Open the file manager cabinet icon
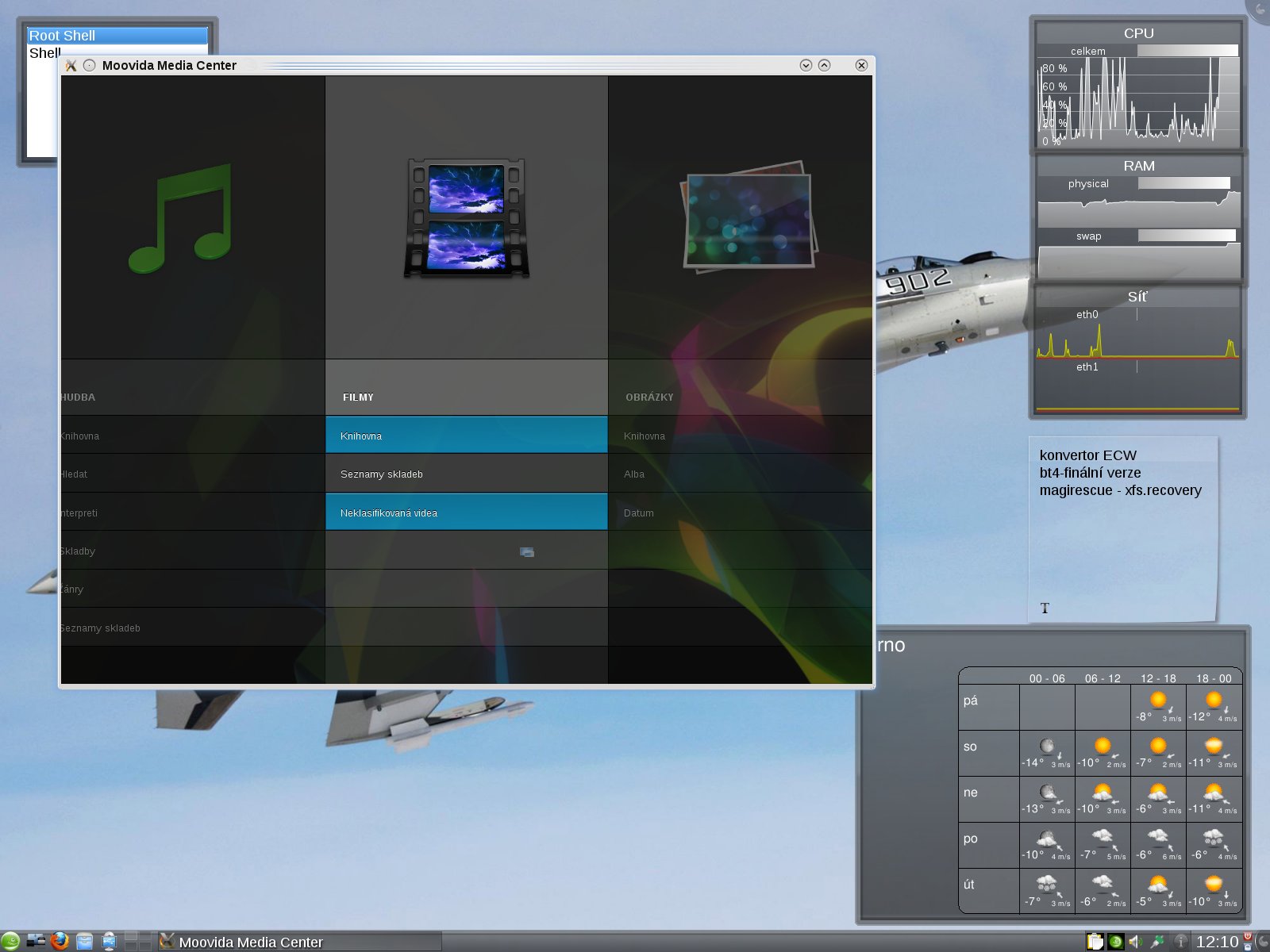Screen dimensions: 1270x952 pos(84,942)
